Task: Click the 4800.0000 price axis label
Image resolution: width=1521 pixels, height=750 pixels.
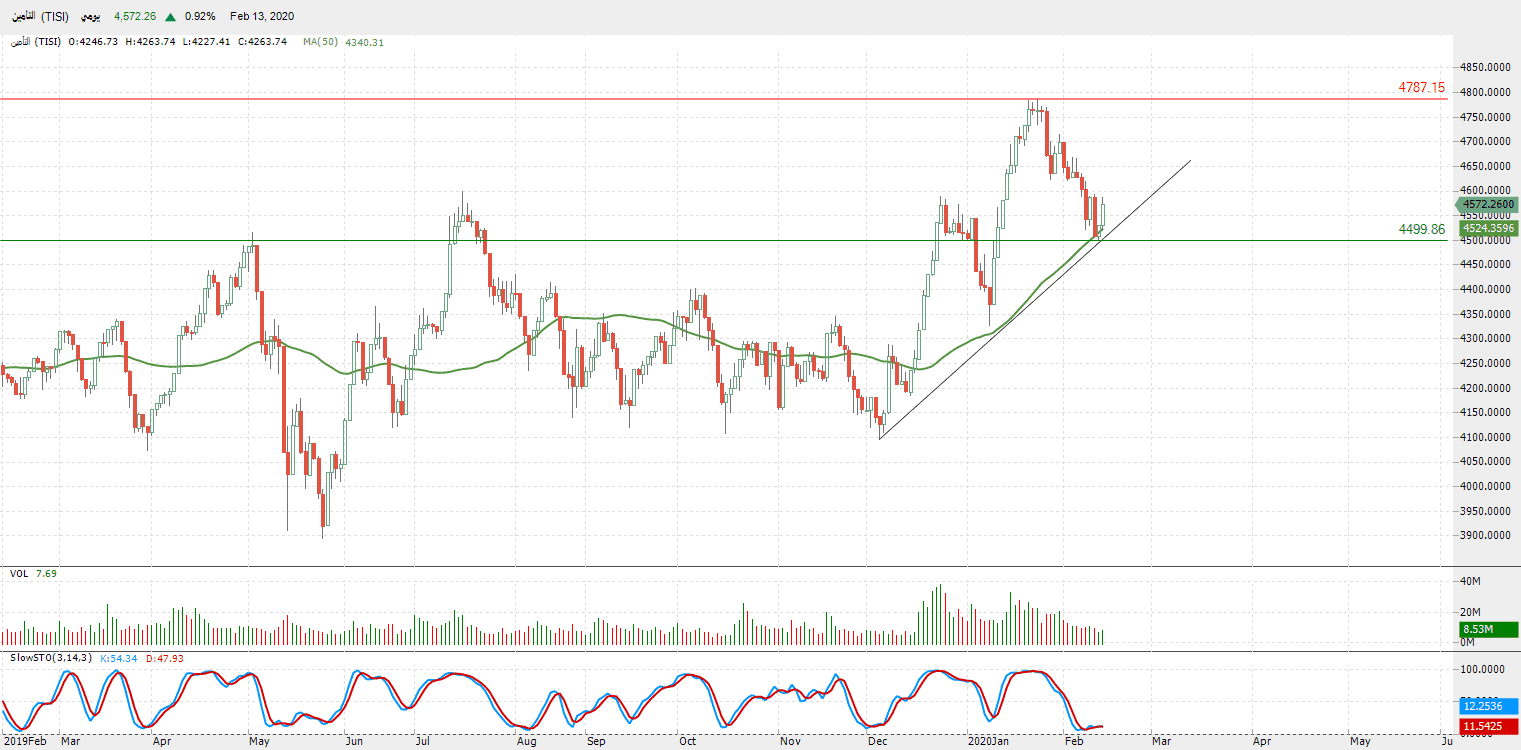Action: [x=1484, y=92]
